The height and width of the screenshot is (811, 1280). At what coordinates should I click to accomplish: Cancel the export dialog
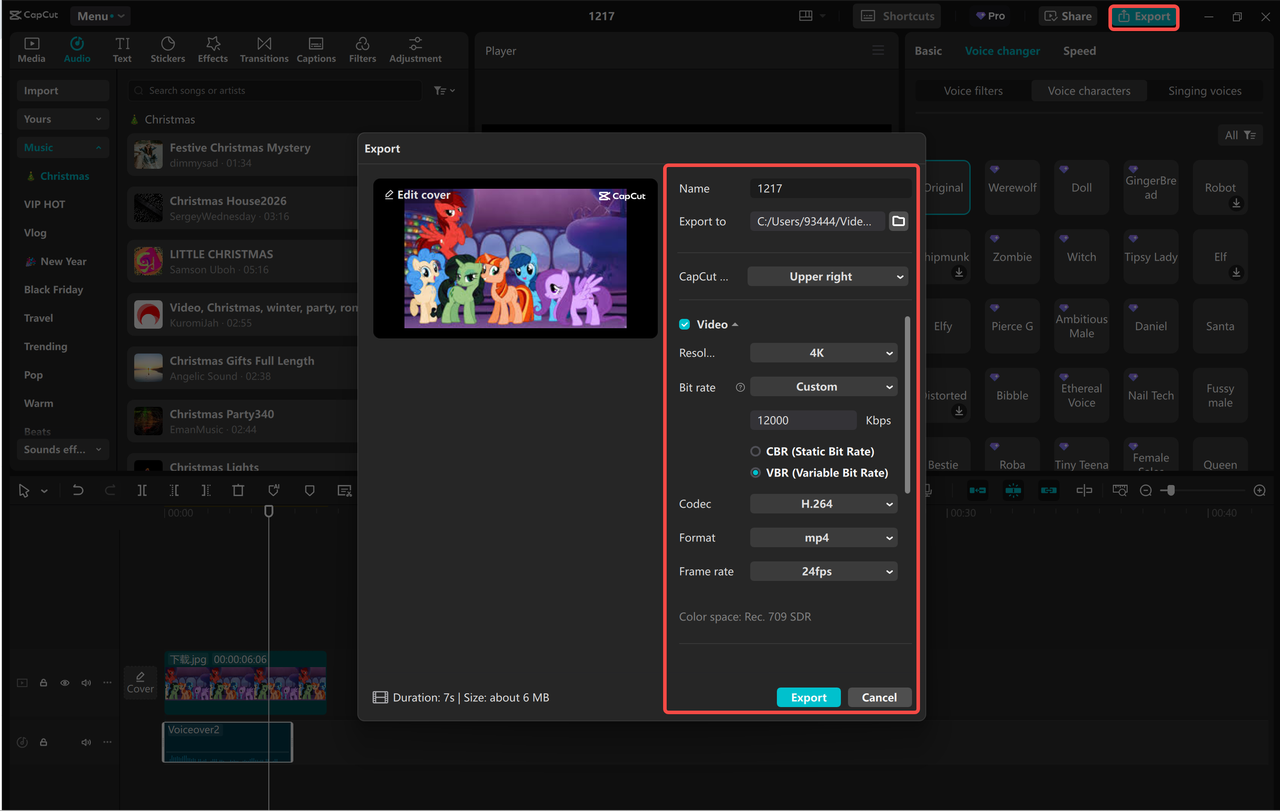(x=879, y=697)
